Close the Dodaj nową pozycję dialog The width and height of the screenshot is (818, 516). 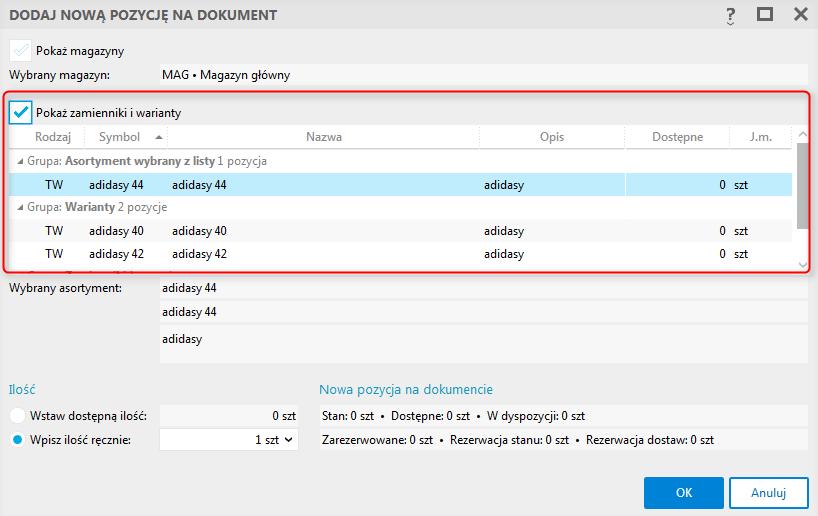(x=801, y=14)
